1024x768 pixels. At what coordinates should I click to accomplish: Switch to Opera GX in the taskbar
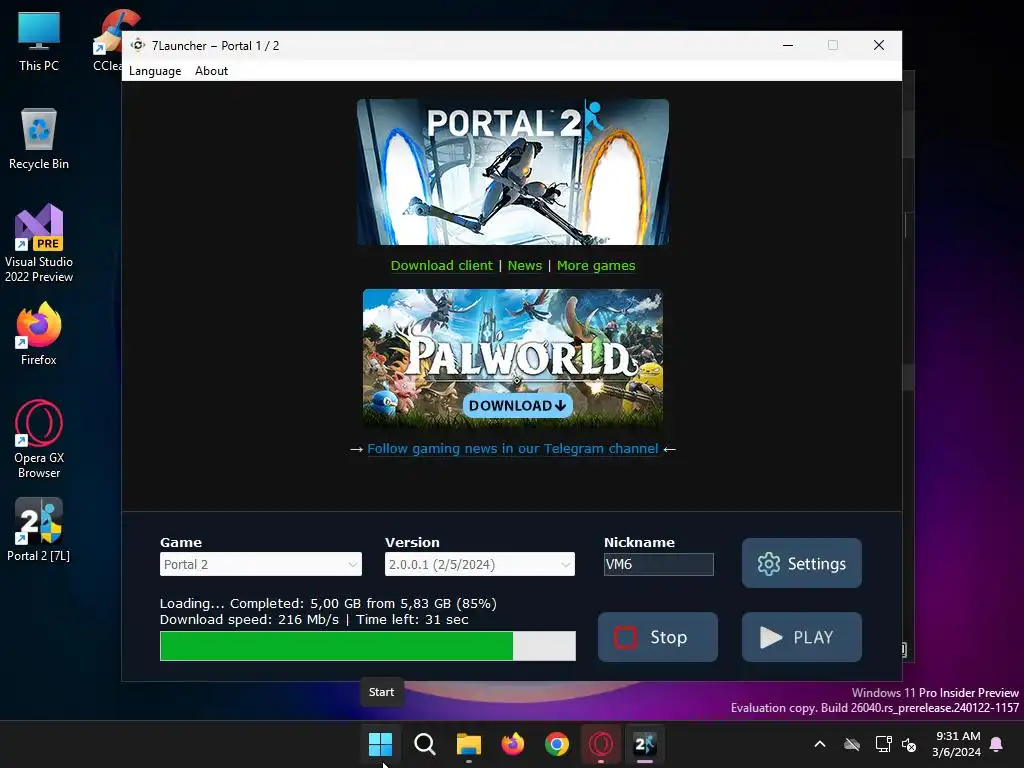[x=601, y=744]
